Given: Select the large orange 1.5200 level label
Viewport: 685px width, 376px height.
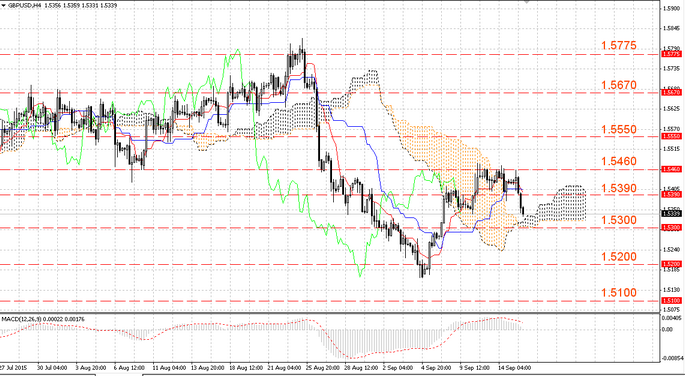Looking at the screenshot, I should click(619, 257).
